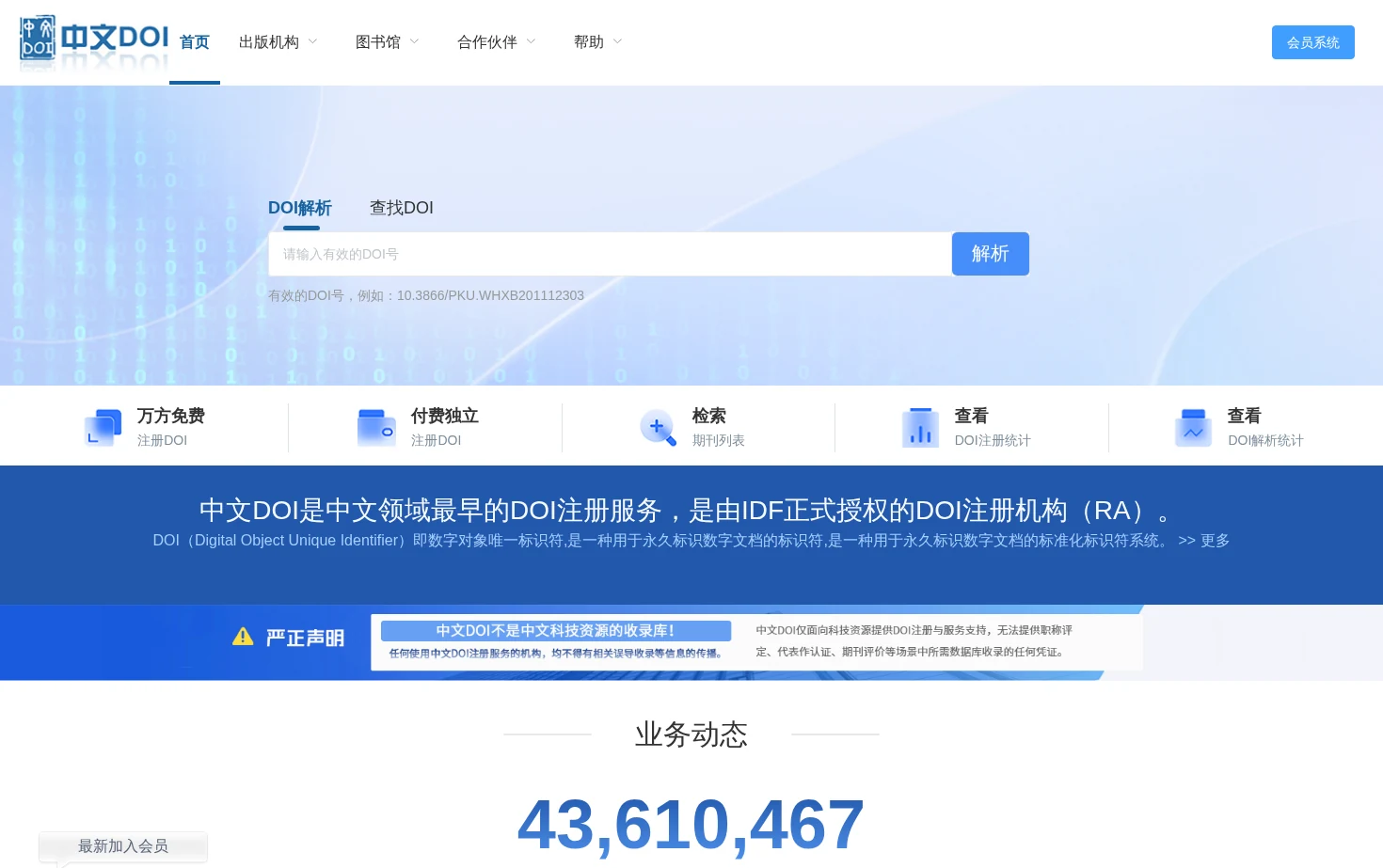1383x868 pixels.
Task: Open the 出版机构 menu
Action: pos(269,42)
